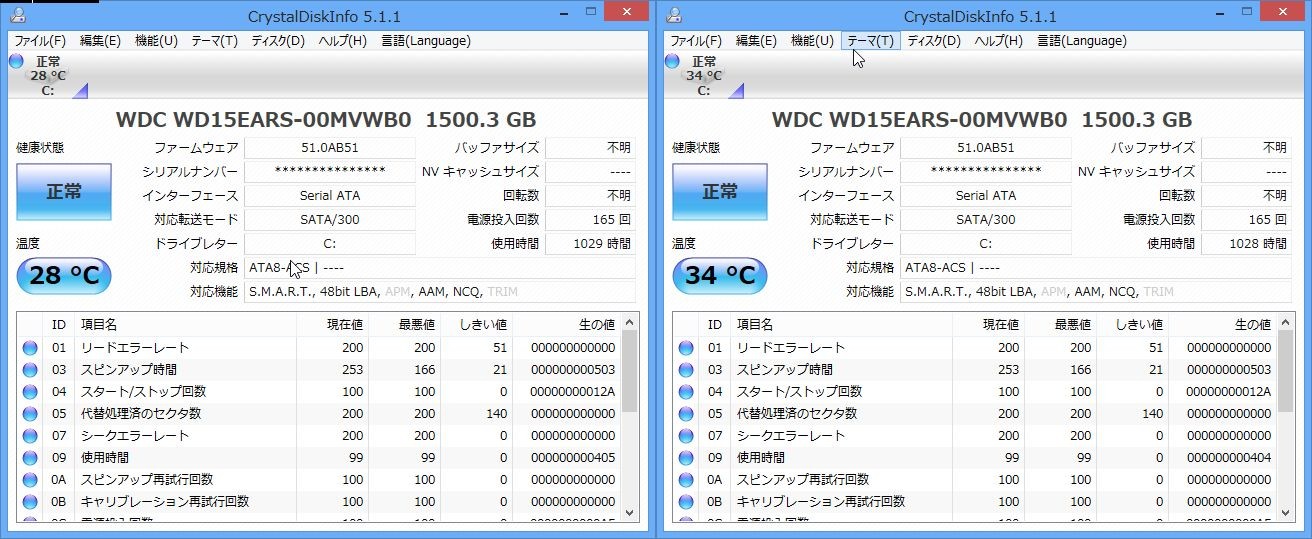
Task: Open highlighted テーマ(T) menu in right window
Action: coord(870,41)
